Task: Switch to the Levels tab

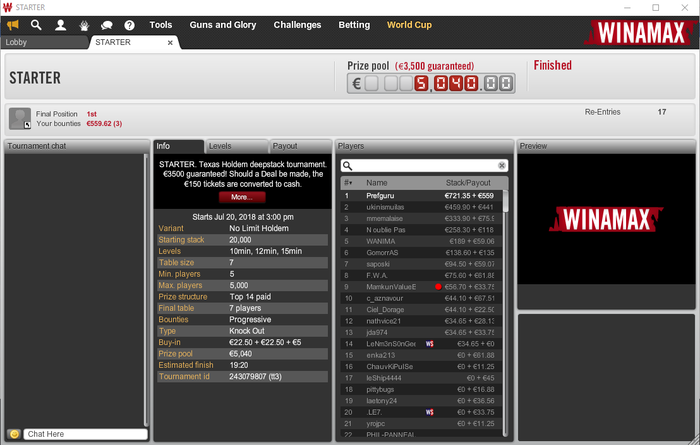Action: [237, 146]
